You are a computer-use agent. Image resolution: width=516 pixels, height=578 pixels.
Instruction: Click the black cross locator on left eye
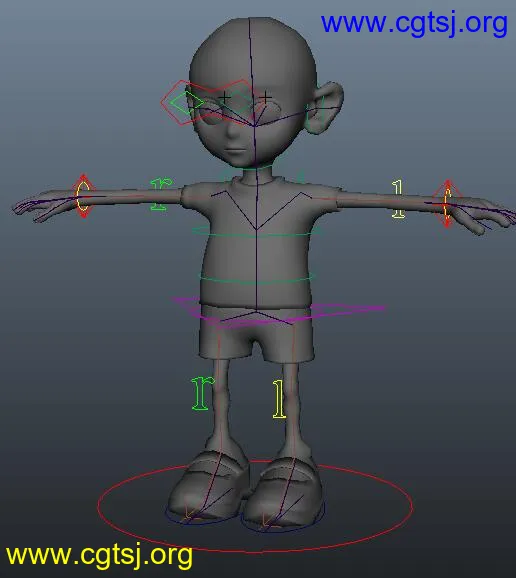(x=265, y=98)
